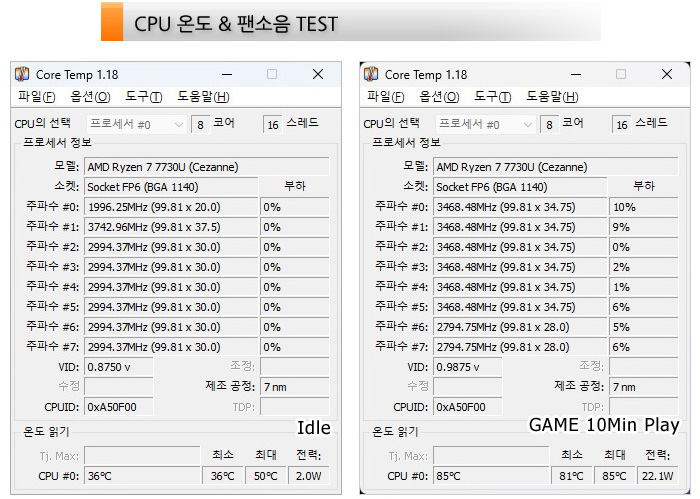
Task: Click the 22.1W power reading field
Action: click(658, 476)
